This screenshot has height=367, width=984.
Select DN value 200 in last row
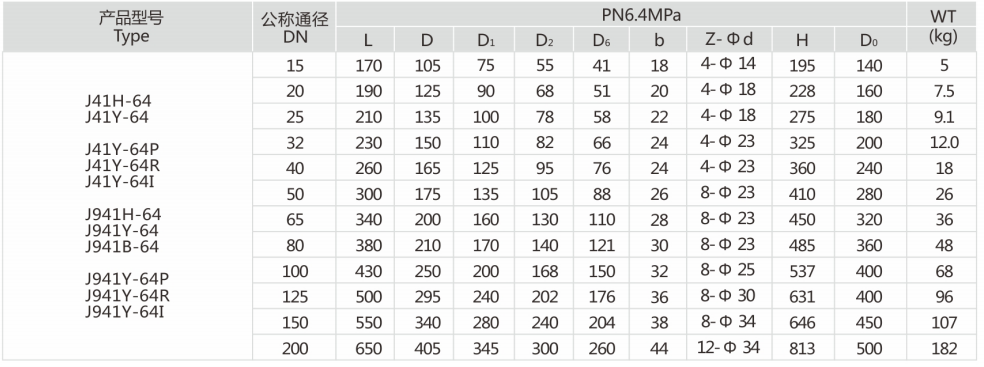(x=295, y=348)
